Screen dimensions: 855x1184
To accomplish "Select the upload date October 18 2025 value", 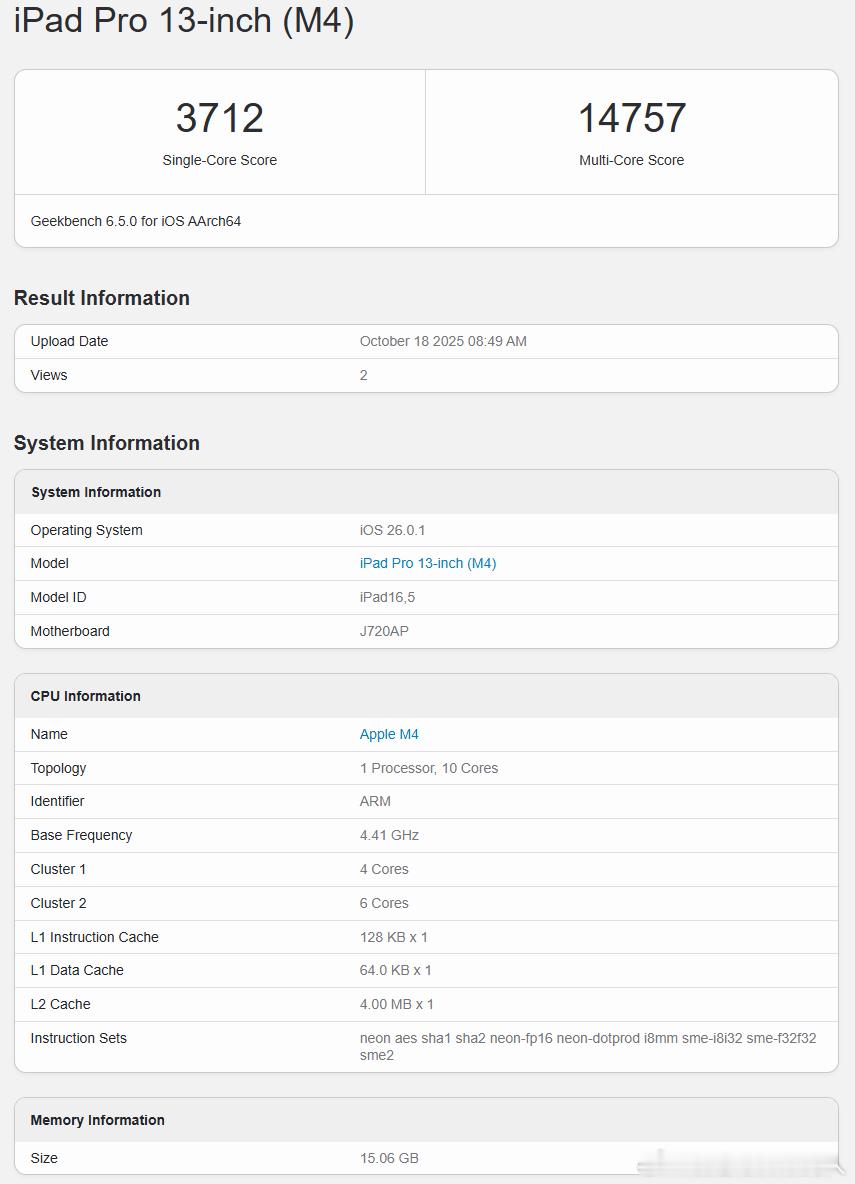I will [x=443, y=341].
